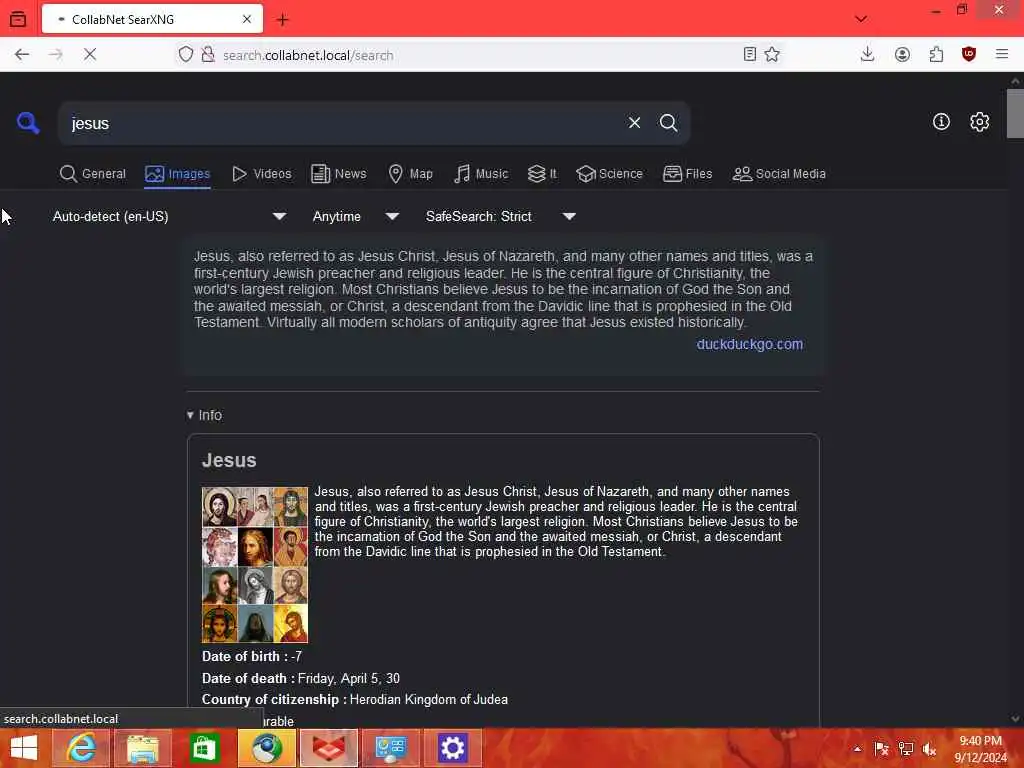Switch to the General tab
This screenshot has width=1024, height=768.
click(93, 174)
